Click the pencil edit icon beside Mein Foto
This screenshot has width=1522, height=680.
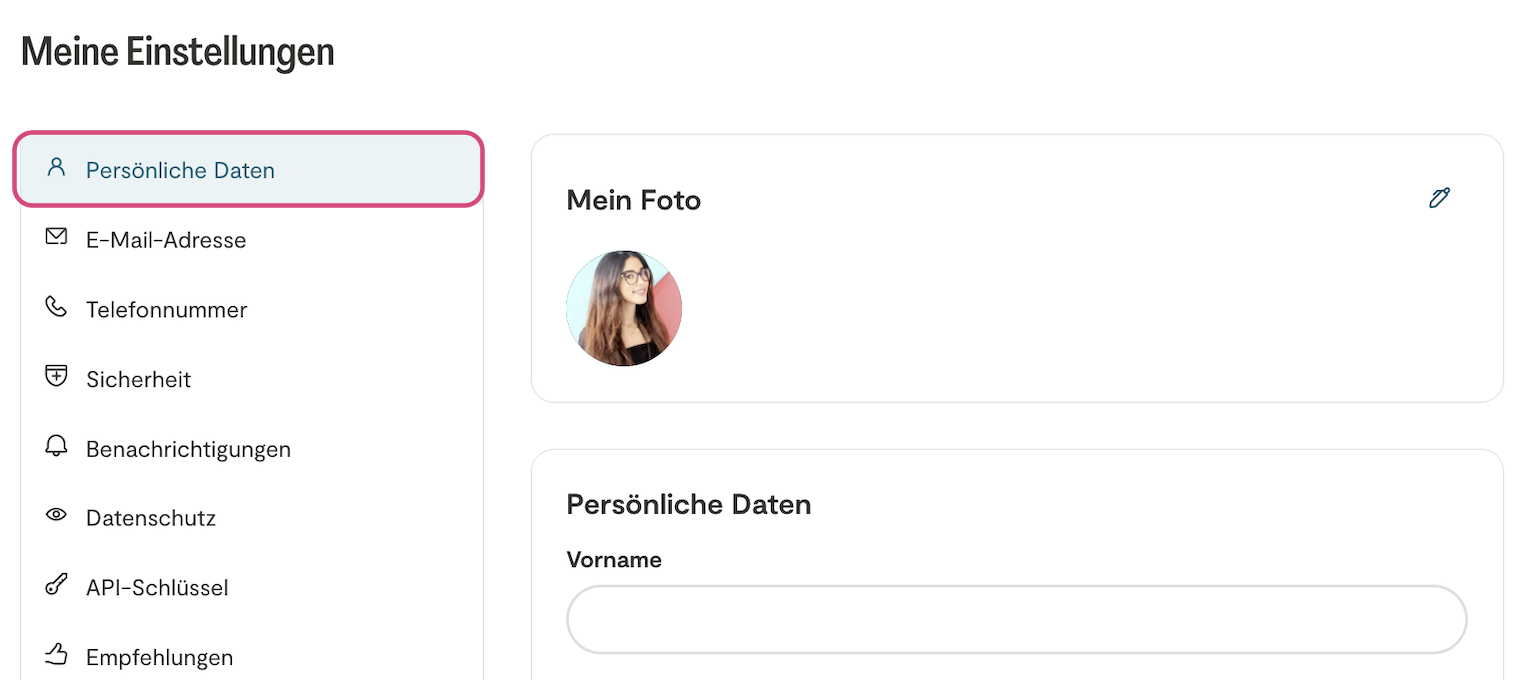(x=1439, y=198)
